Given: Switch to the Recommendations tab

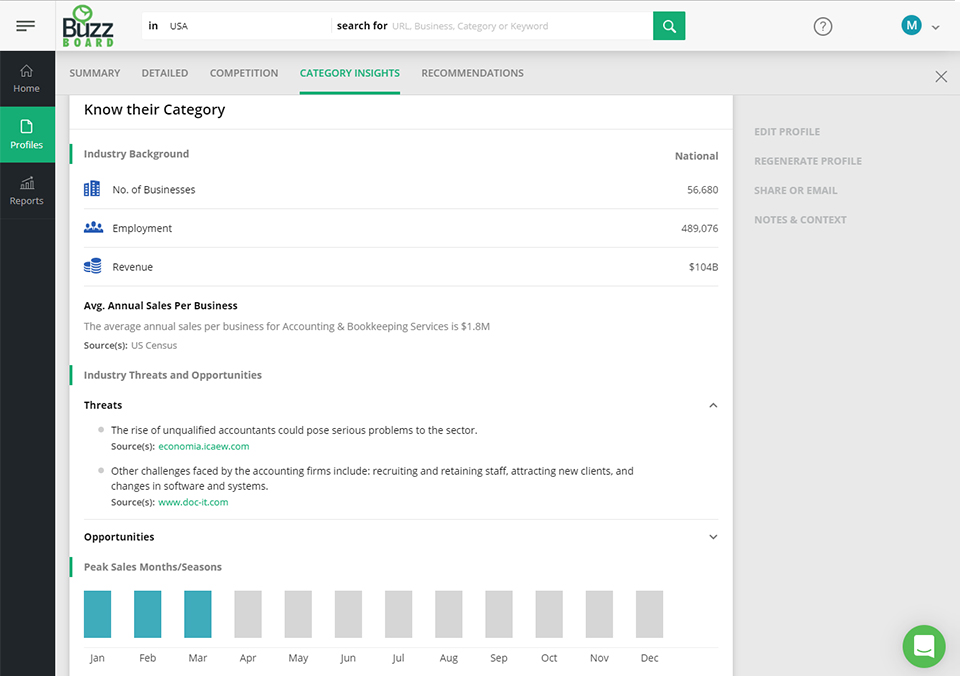Looking at the screenshot, I should (x=472, y=73).
